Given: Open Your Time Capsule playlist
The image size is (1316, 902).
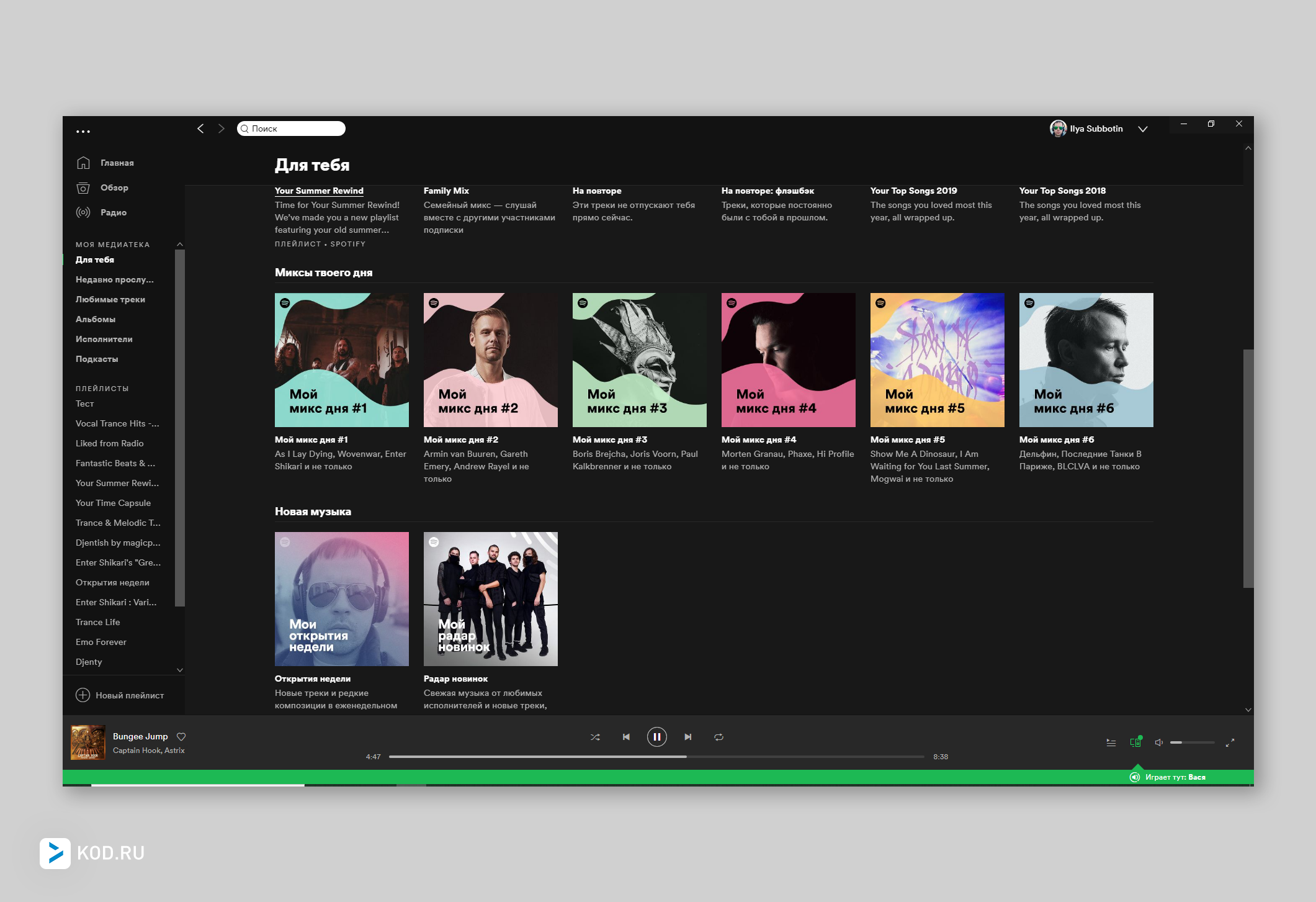Looking at the screenshot, I should point(113,503).
